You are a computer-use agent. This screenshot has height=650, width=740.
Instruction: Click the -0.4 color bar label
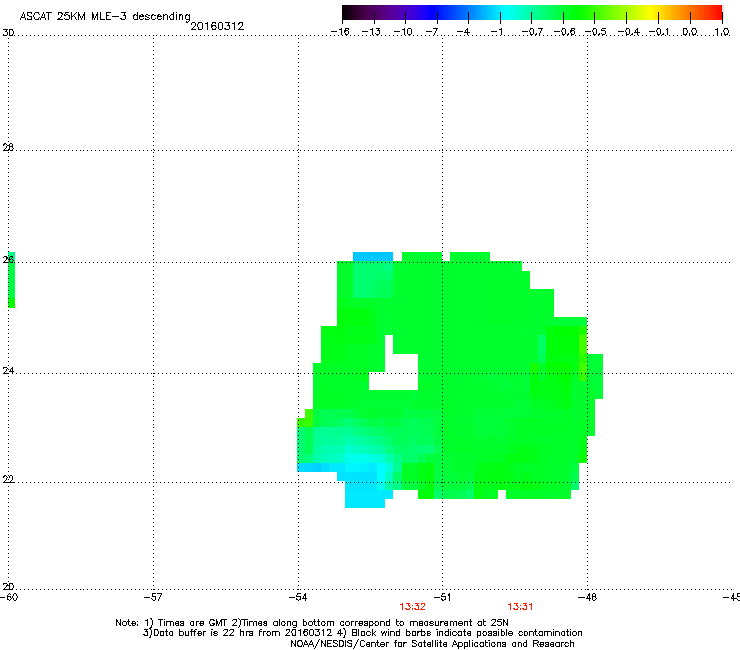click(x=629, y=32)
